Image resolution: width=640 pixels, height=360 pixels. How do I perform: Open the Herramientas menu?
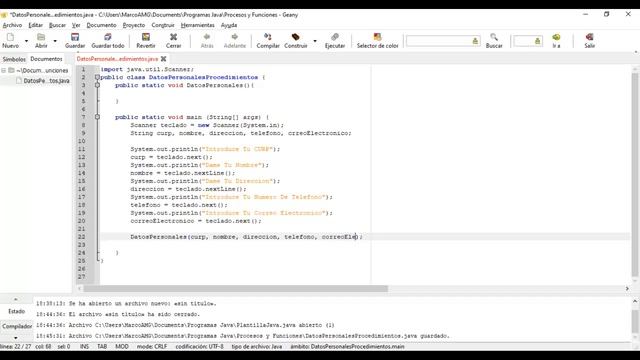pyautogui.click(x=198, y=25)
